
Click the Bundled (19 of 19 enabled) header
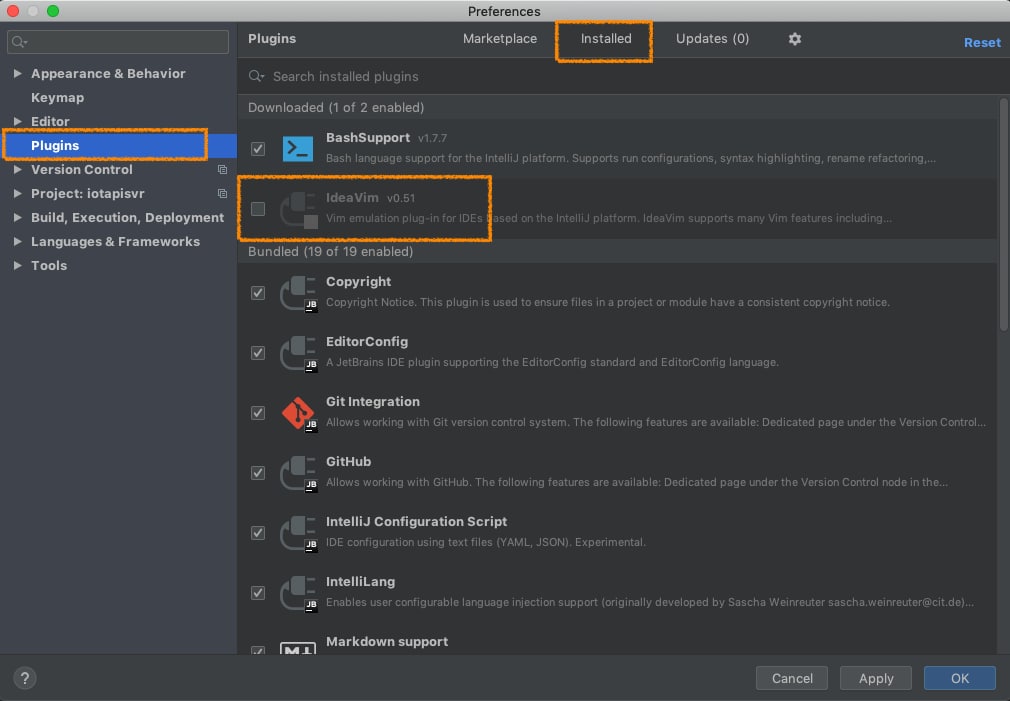pyautogui.click(x=330, y=251)
